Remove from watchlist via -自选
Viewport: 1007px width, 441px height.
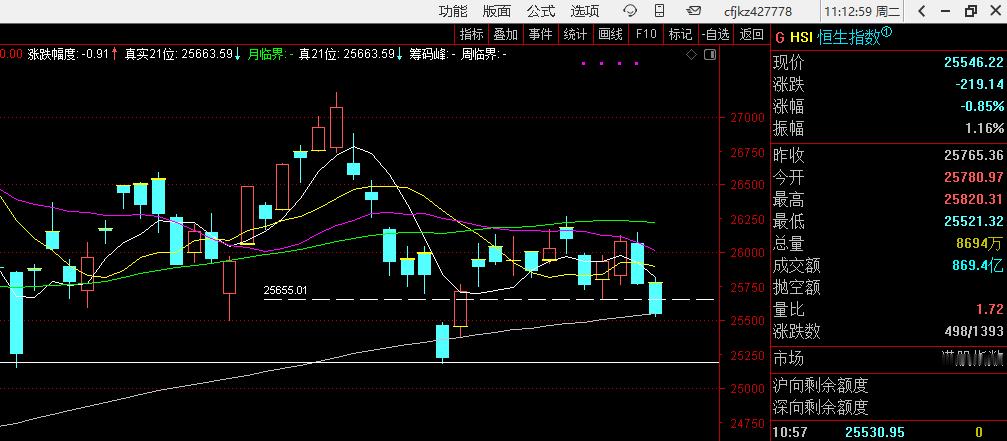tap(715, 35)
